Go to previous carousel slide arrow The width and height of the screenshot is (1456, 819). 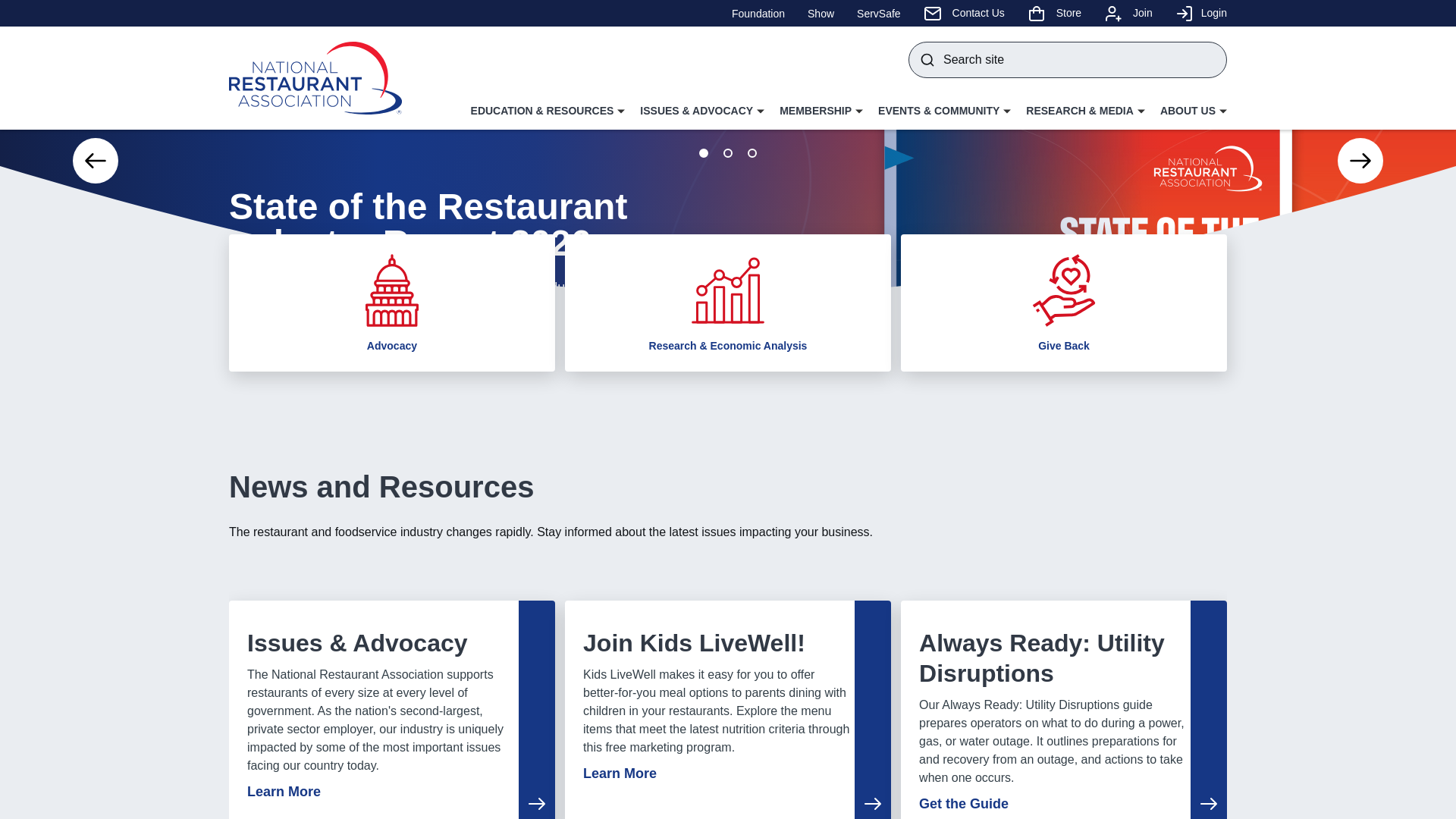tap(96, 161)
